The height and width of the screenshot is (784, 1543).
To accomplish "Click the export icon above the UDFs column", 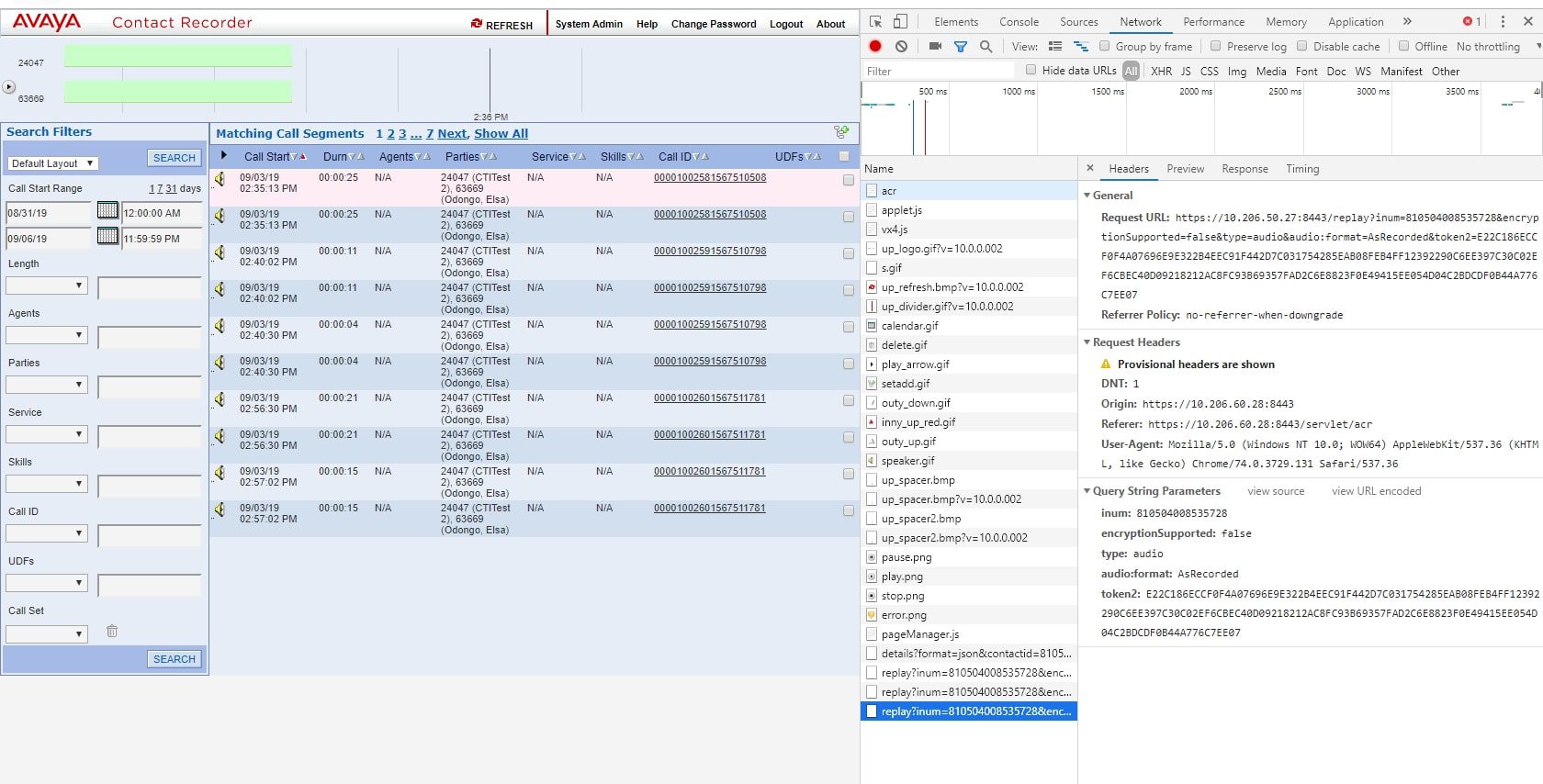I will [x=840, y=133].
